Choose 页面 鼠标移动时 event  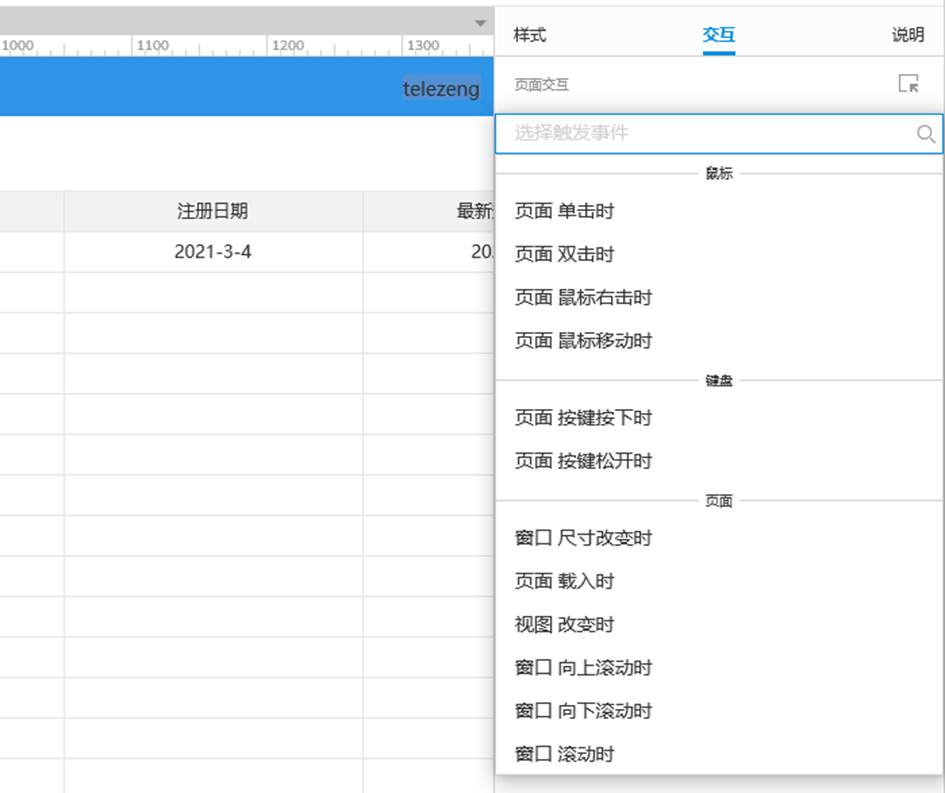click(718, 341)
